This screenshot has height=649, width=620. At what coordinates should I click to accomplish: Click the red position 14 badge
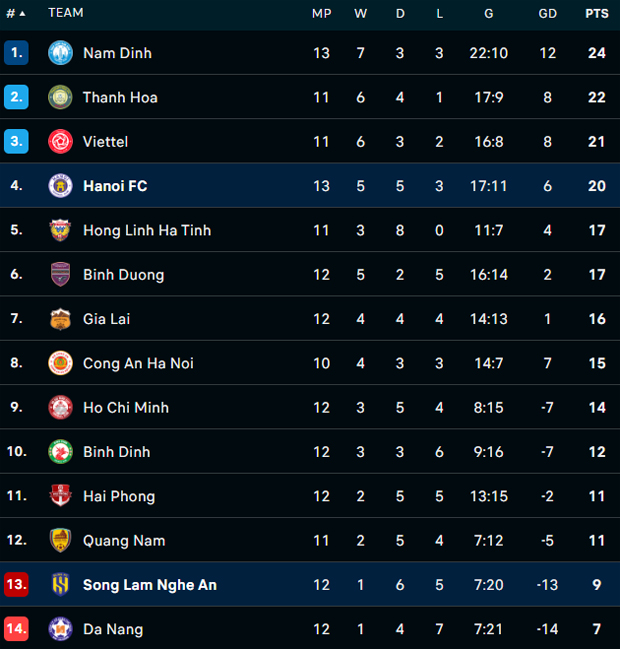pos(16,629)
